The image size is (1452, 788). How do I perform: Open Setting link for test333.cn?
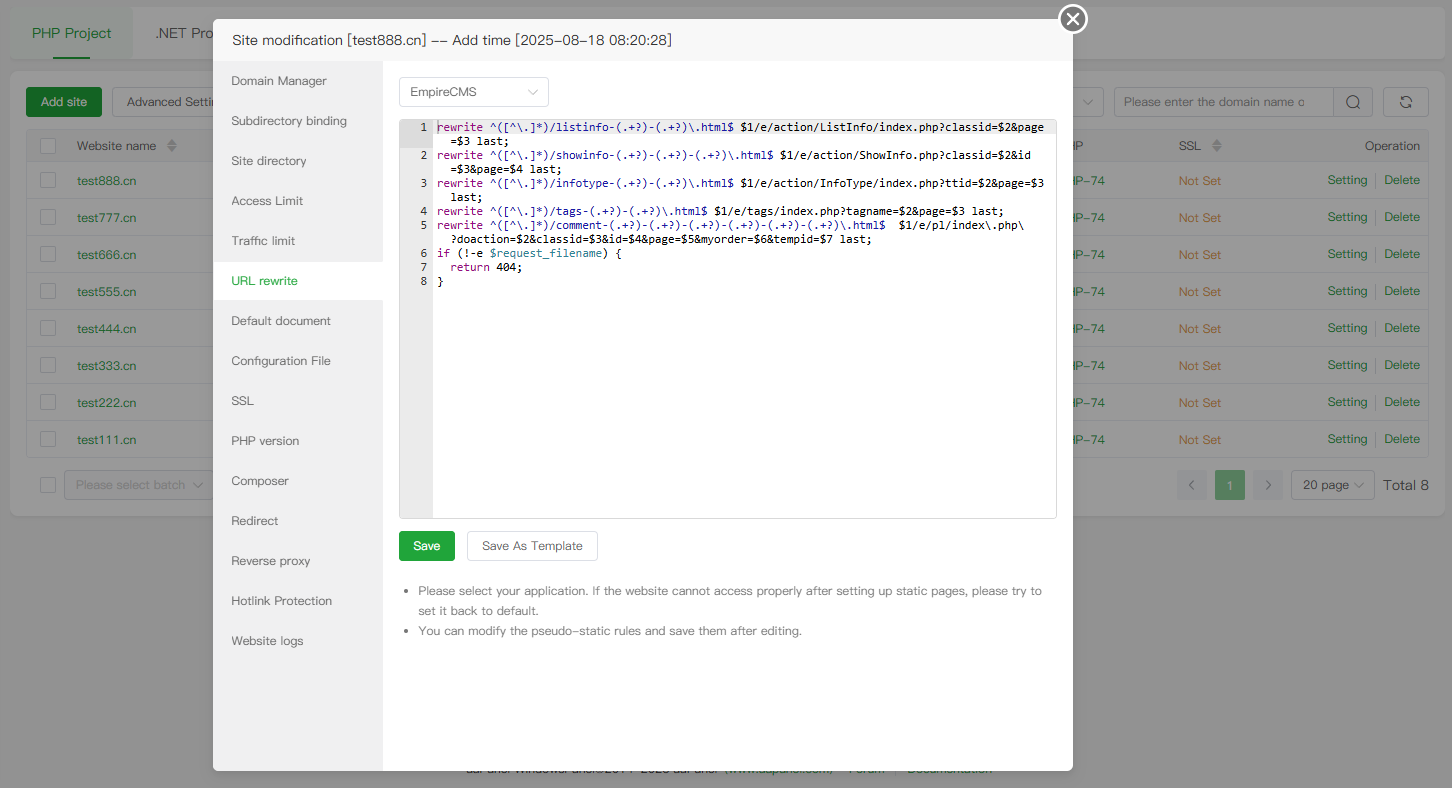click(x=1346, y=366)
